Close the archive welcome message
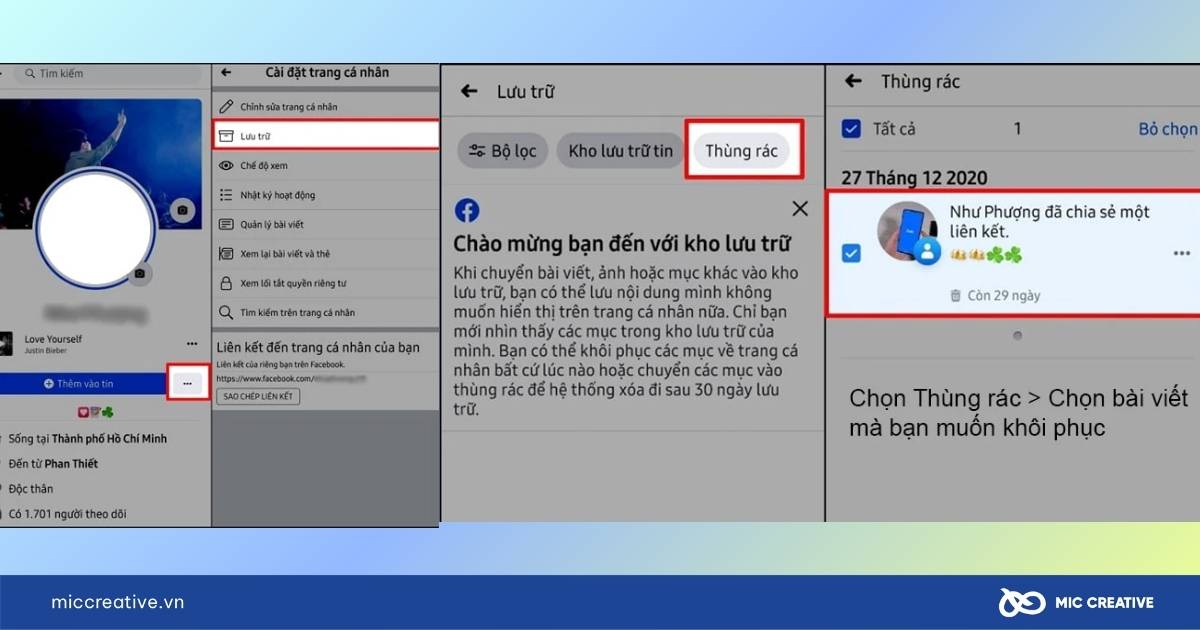 point(800,209)
